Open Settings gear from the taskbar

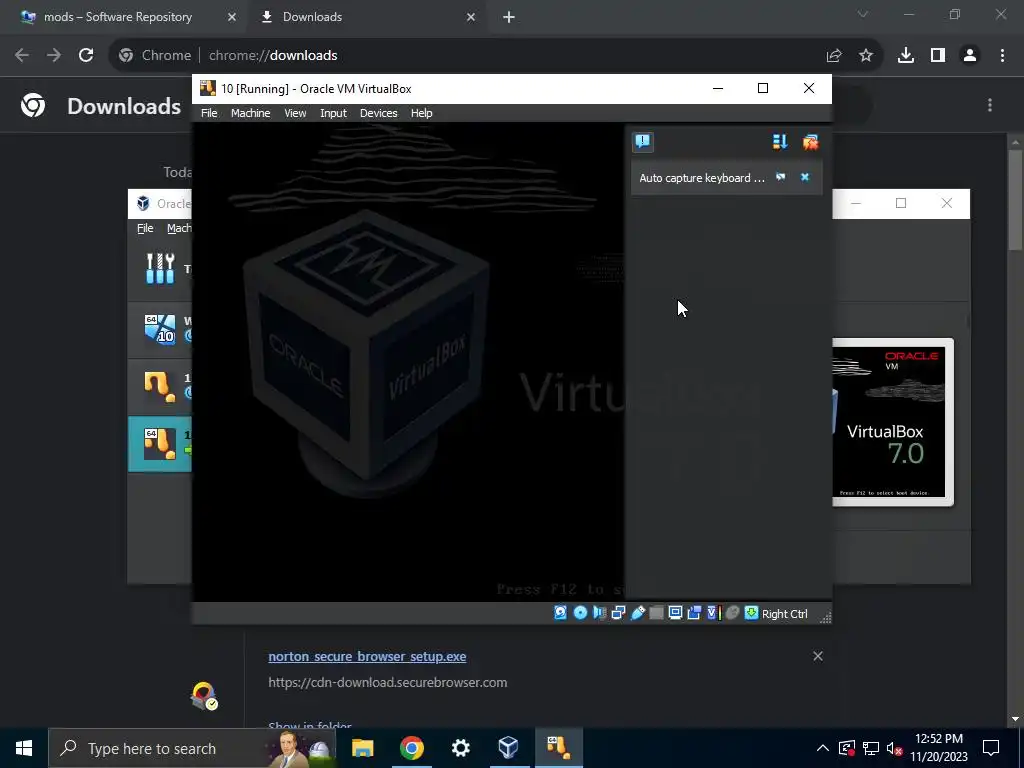[x=460, y=748]
